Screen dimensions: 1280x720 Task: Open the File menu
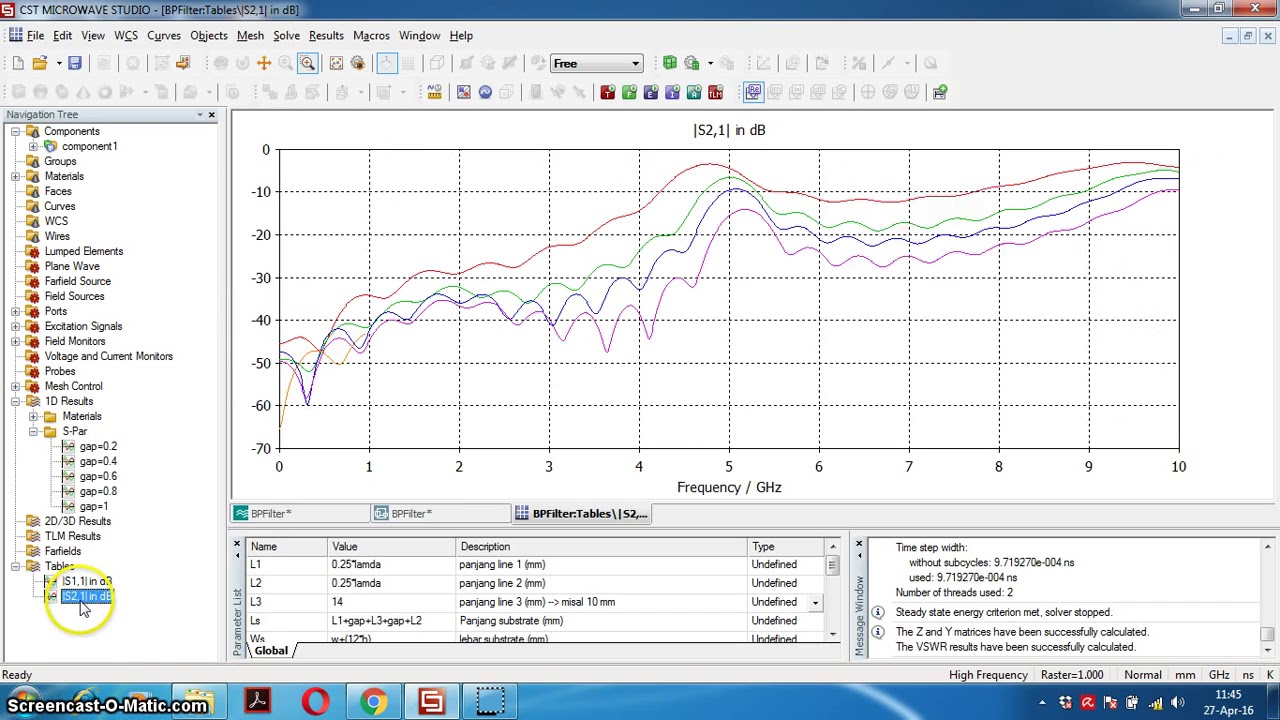pyautogui.click(x=35, y=35)
